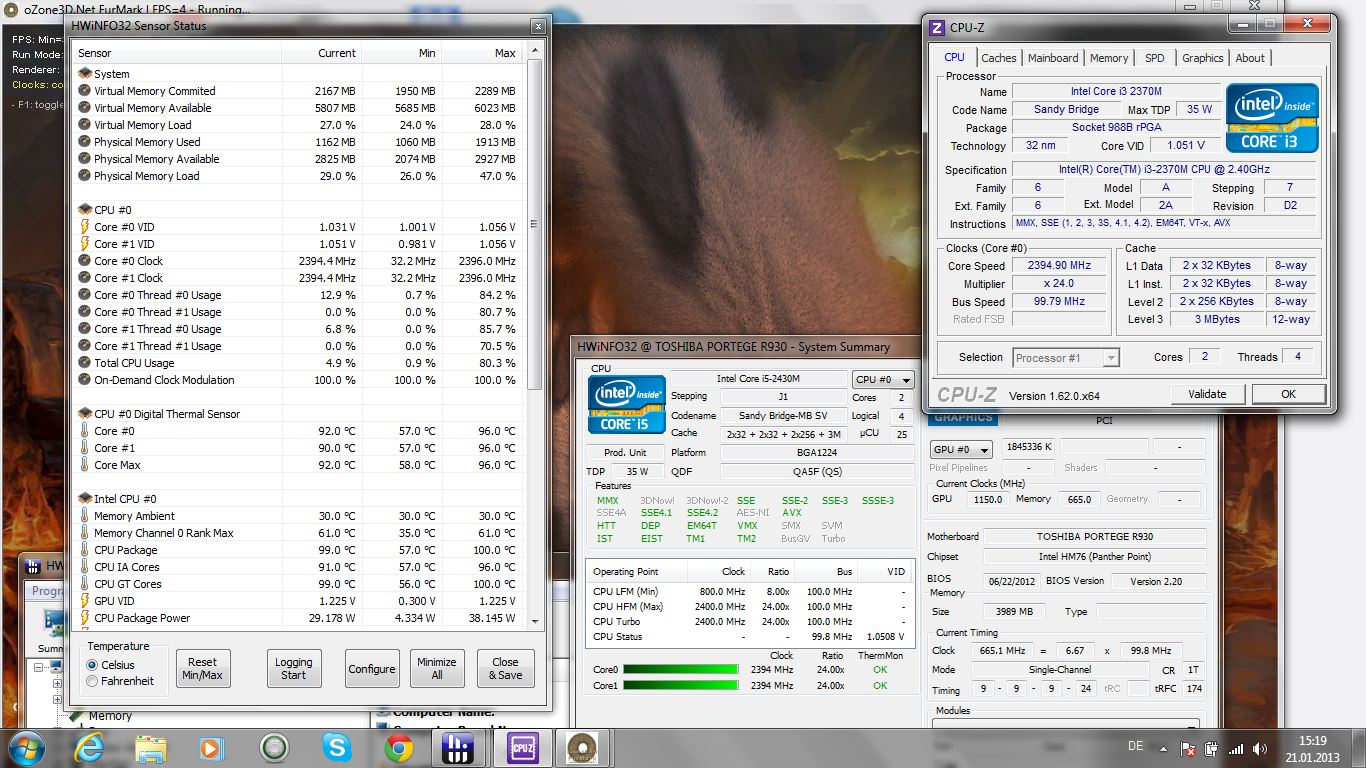Screen dimensions: 1366x768
Task: Click the lightning icon beside CPU Package Power
Action: [85, 618]
